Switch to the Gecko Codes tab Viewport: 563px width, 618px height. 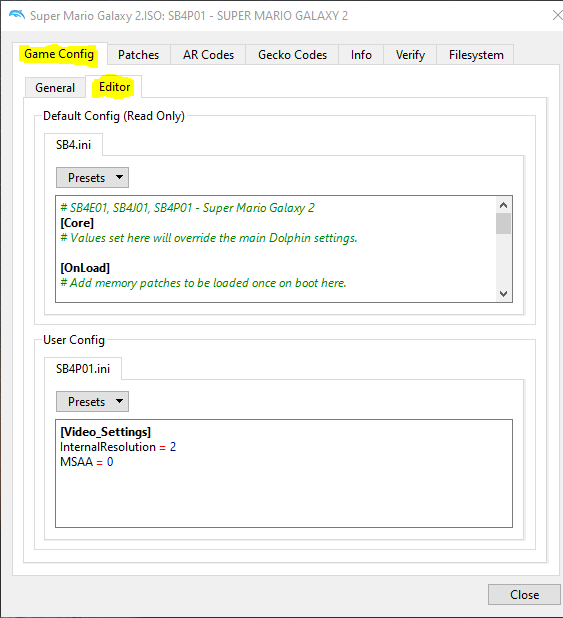(292, 55)
